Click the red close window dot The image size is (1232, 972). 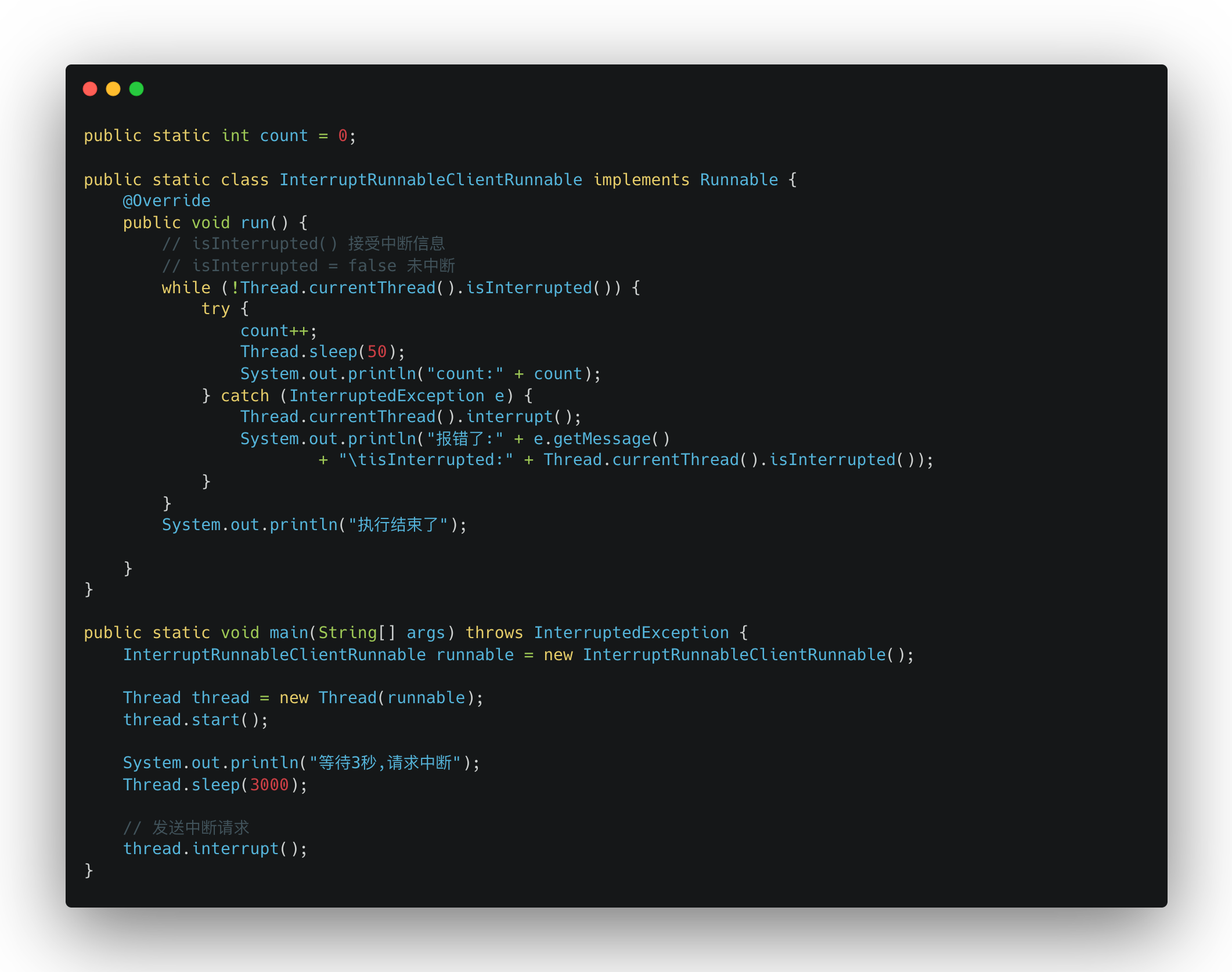pyautogui.click(x=90, y=89)
